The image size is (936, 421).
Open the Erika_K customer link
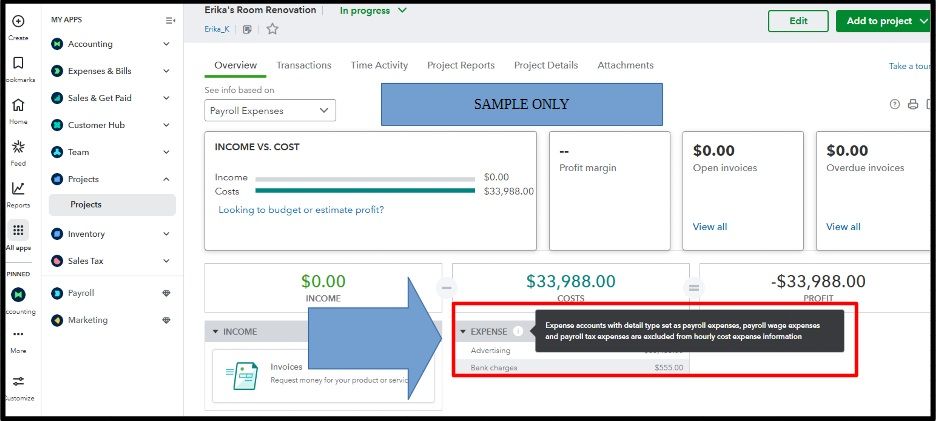pyautogui.click(x=217, y=29)
